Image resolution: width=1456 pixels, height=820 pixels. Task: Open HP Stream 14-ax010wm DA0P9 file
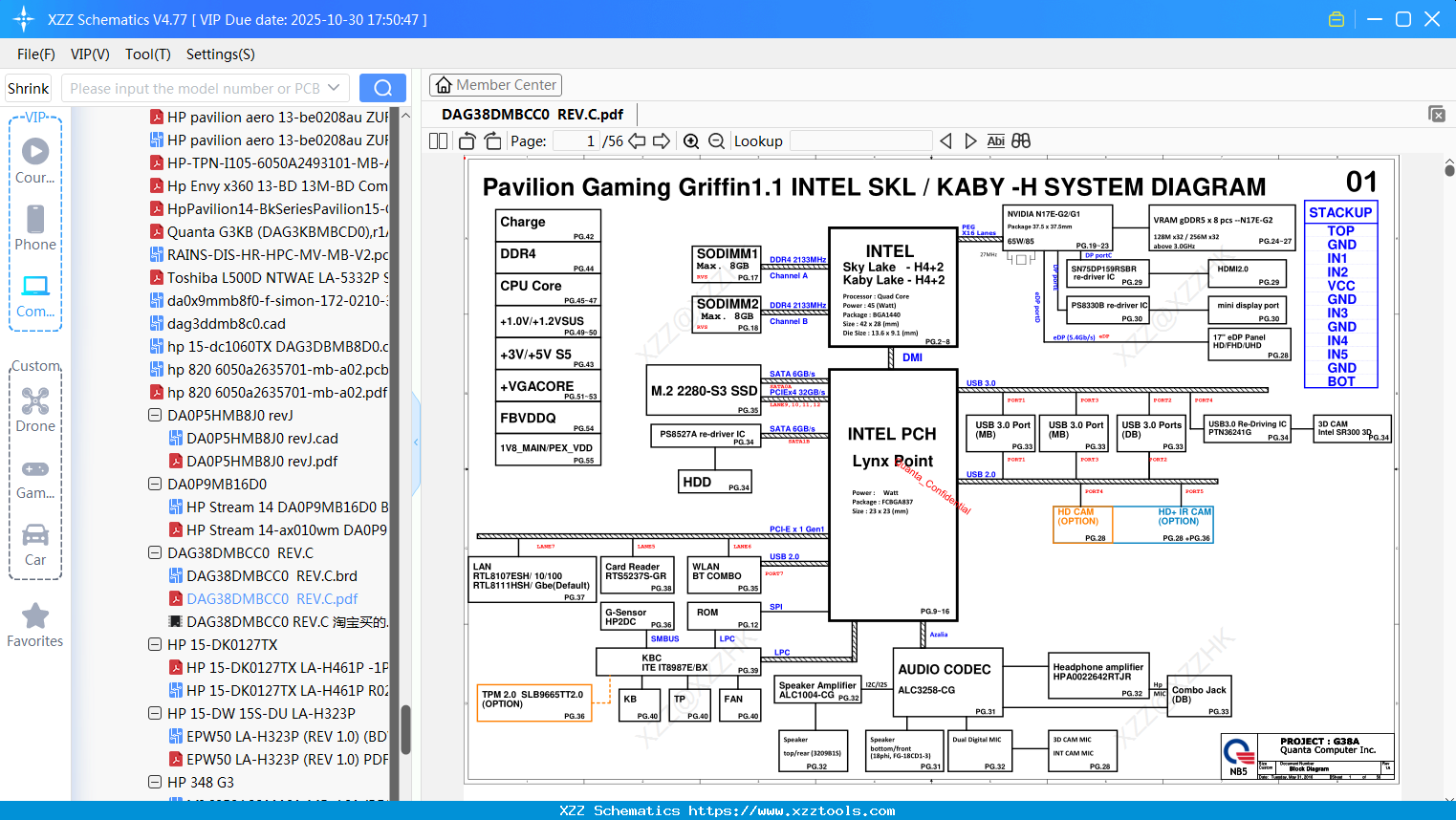point(279,530)
